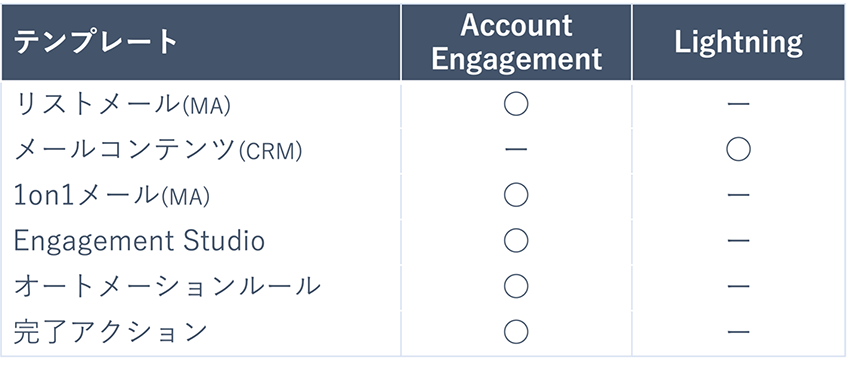Click circle for Engagement Studio under Account Engagement
Viewport: 850px width, 370px height.
pos(516,241)
